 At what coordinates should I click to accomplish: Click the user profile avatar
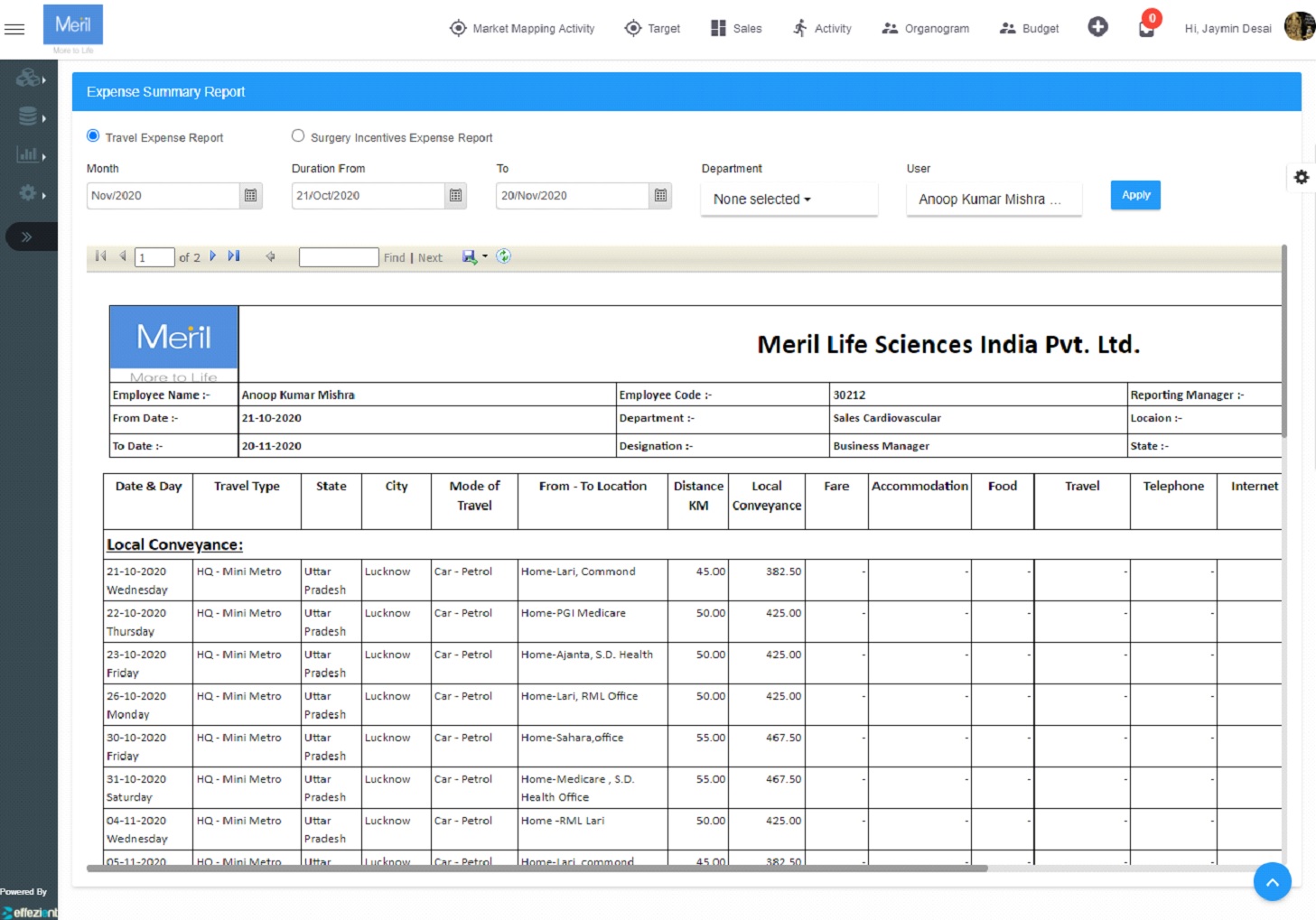tap(1300, 27)
